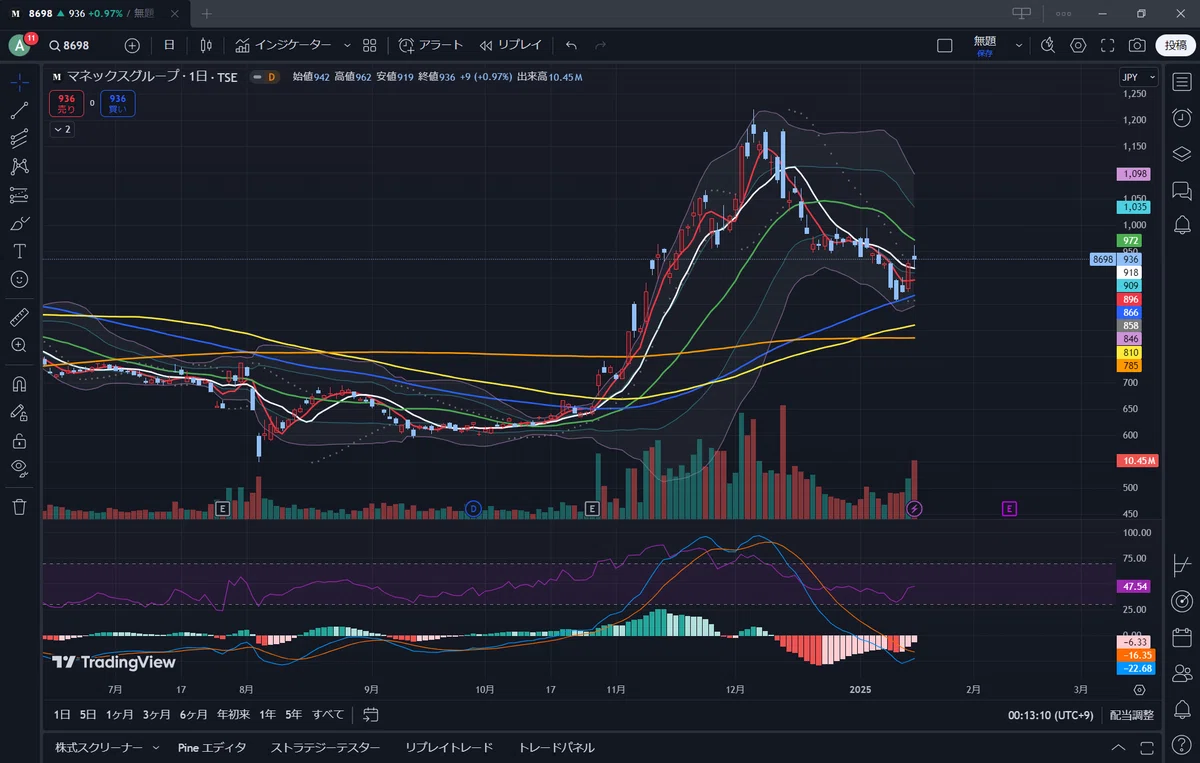Enter fullscreen mode

point(1107,45)
